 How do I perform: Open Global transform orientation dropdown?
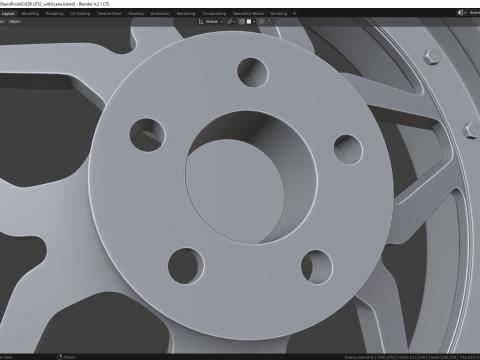point(213,22)
